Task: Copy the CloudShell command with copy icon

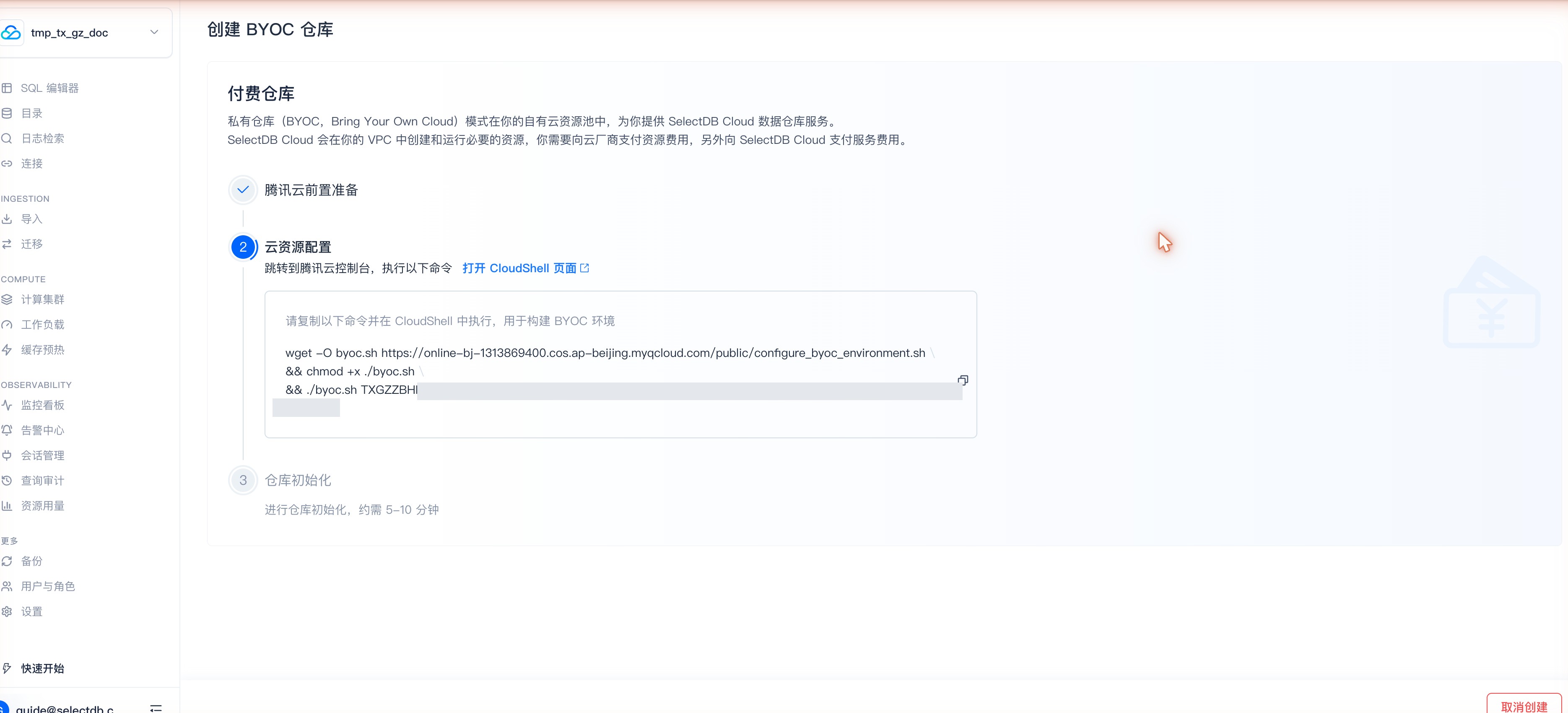Action: point(962,380)
